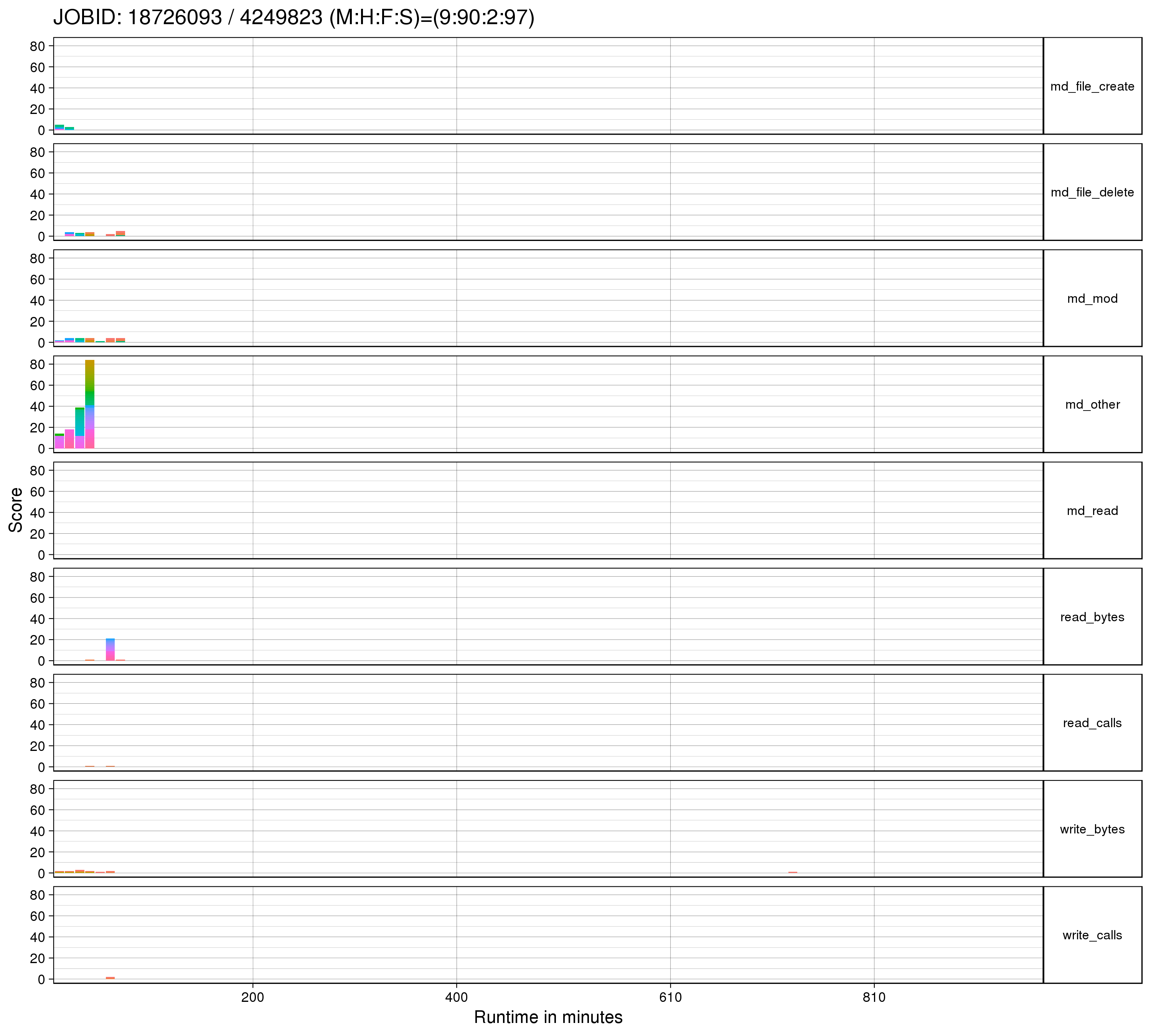1151x1036 pixels.
Task: Click the JOBID title text
Action: 294,18
